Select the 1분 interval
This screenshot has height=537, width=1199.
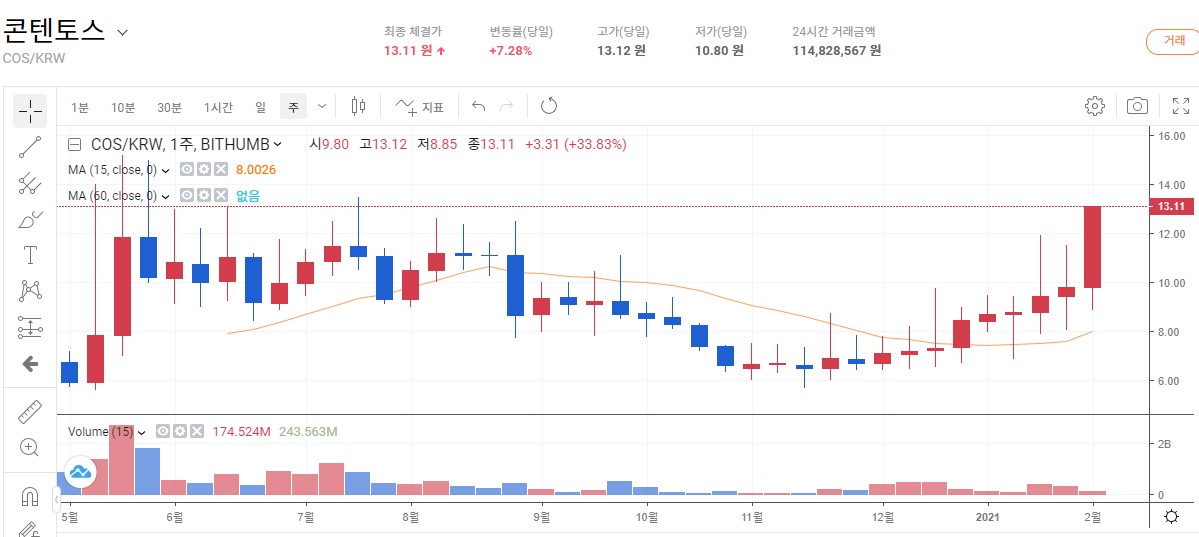(80, 107)
